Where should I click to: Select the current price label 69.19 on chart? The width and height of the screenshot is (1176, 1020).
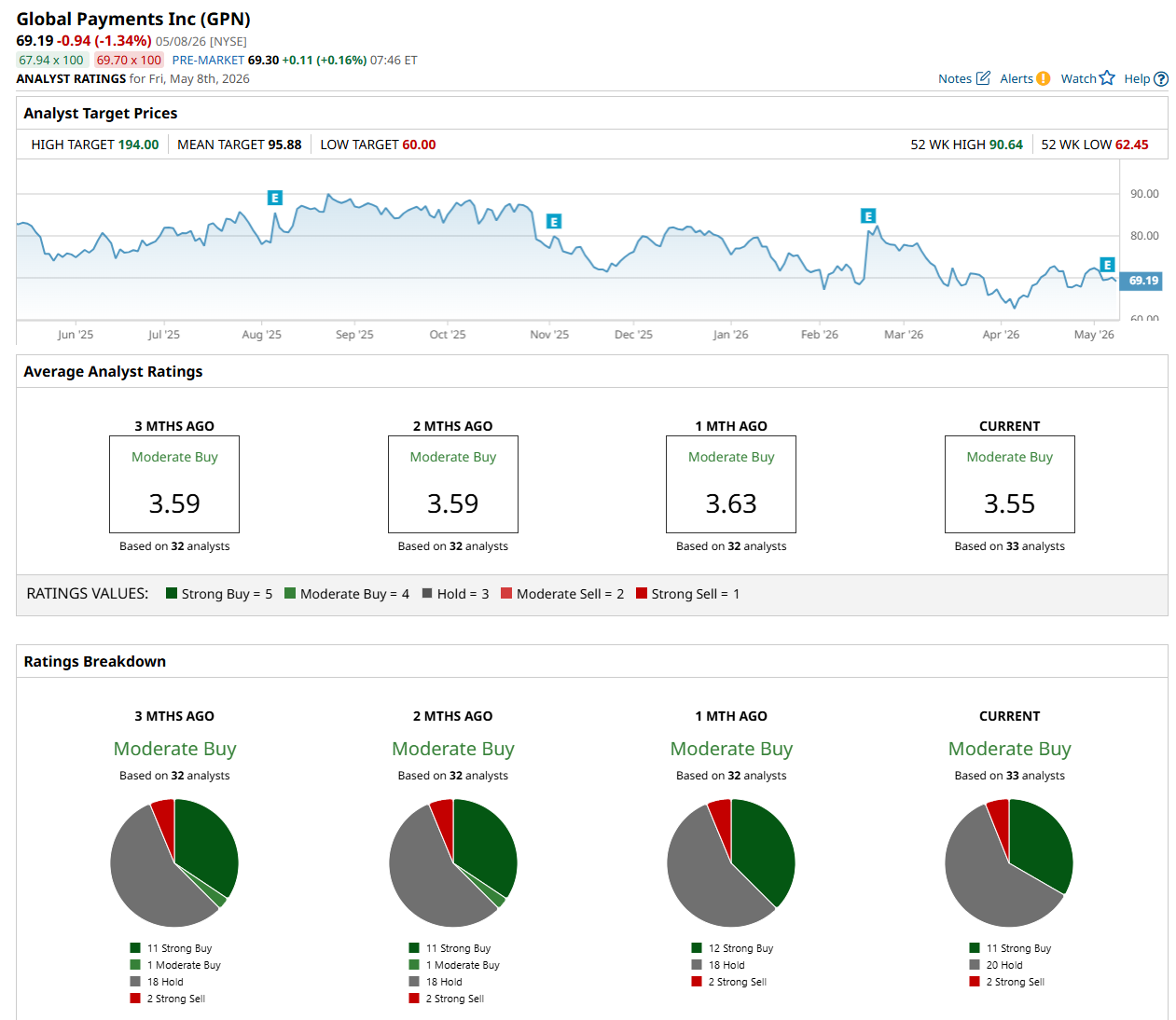tap(1141, 281)
